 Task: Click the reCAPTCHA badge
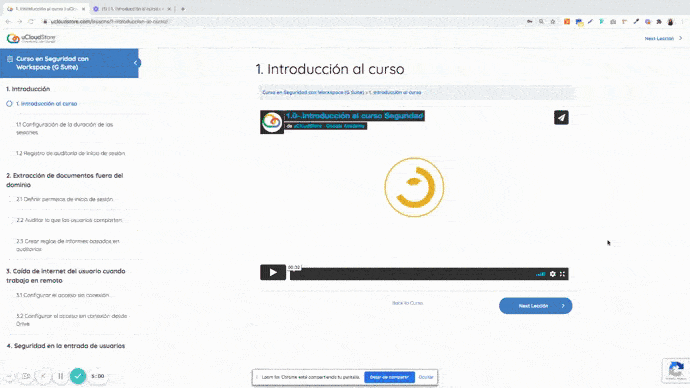click(x=676, y=370)
